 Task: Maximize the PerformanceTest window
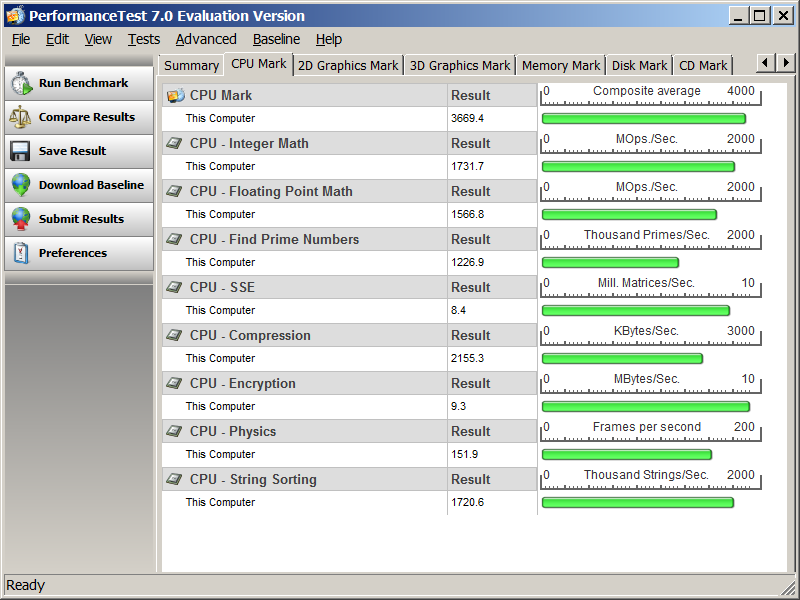[759, 16]
